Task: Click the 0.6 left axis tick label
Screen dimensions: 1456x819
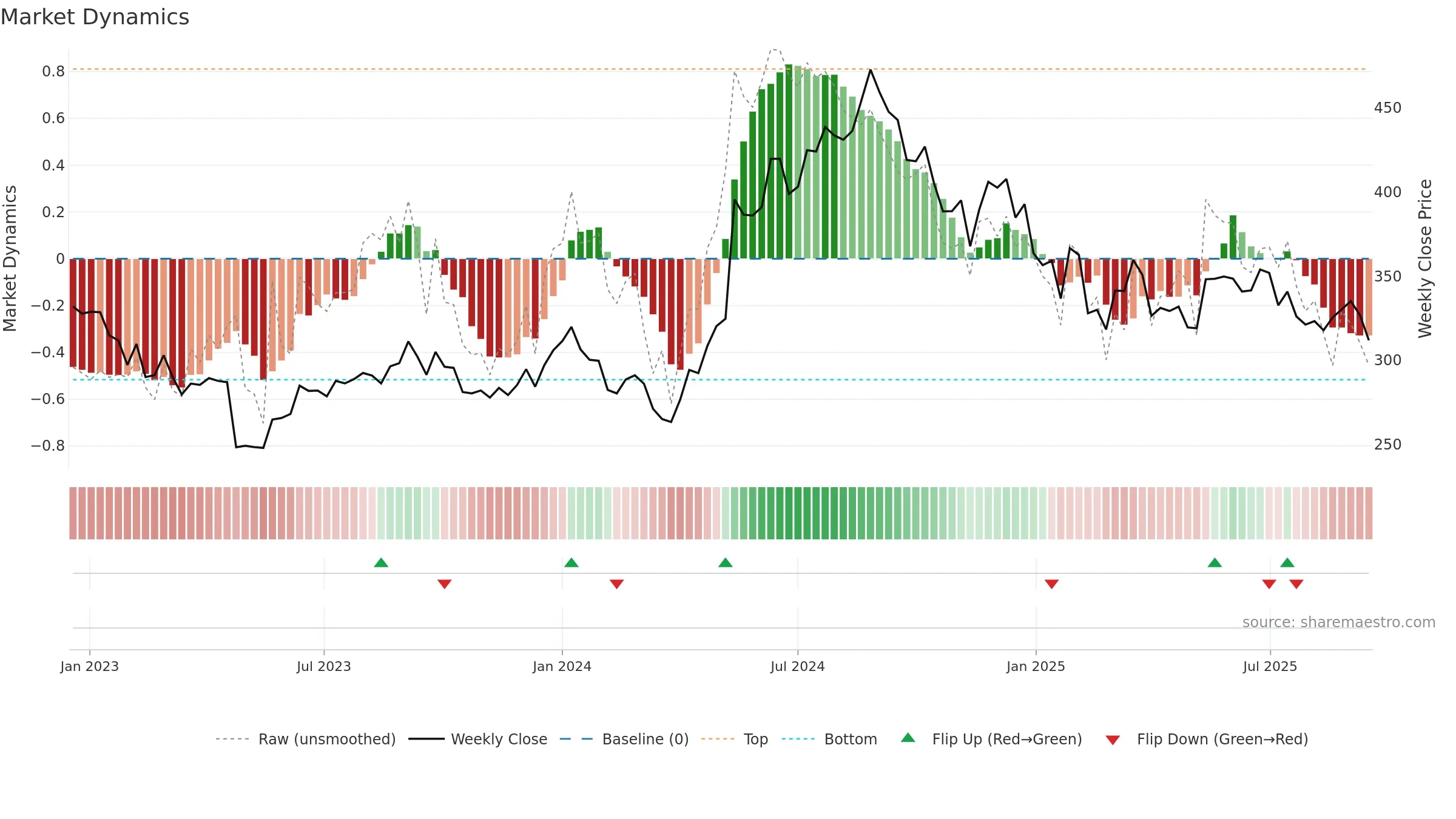Action: [x=53, y=118]
